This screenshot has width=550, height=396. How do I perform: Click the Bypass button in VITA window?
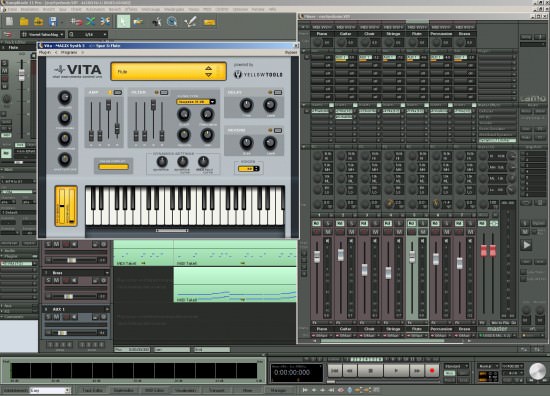click(x=291, y=52)
